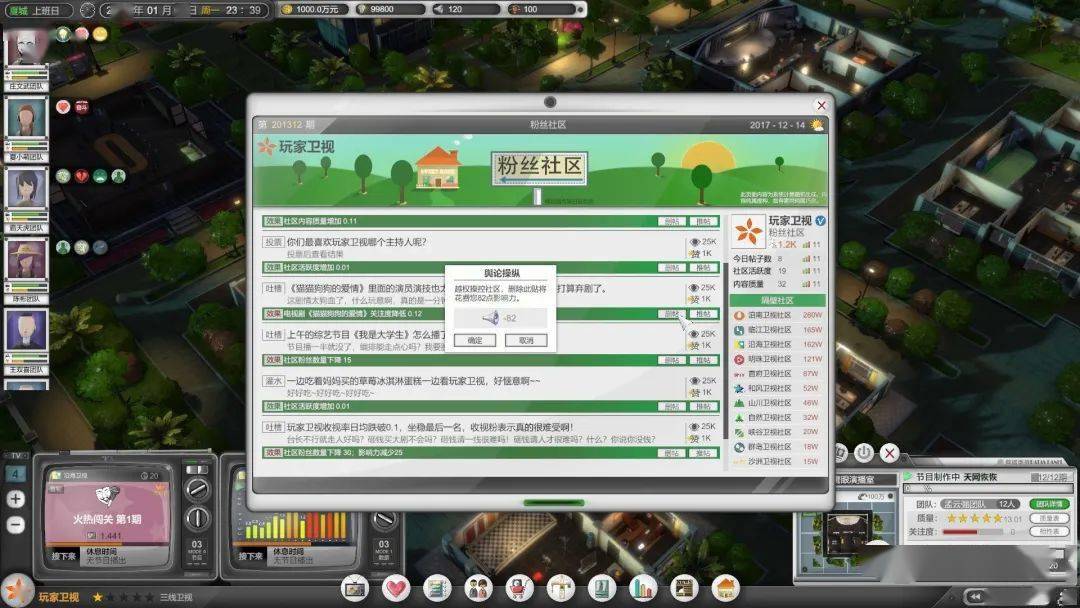Viewport: 1080px width, 608px height.
Task: Click the red heart icon in bottom dock
Action: (x=396, y=588)
